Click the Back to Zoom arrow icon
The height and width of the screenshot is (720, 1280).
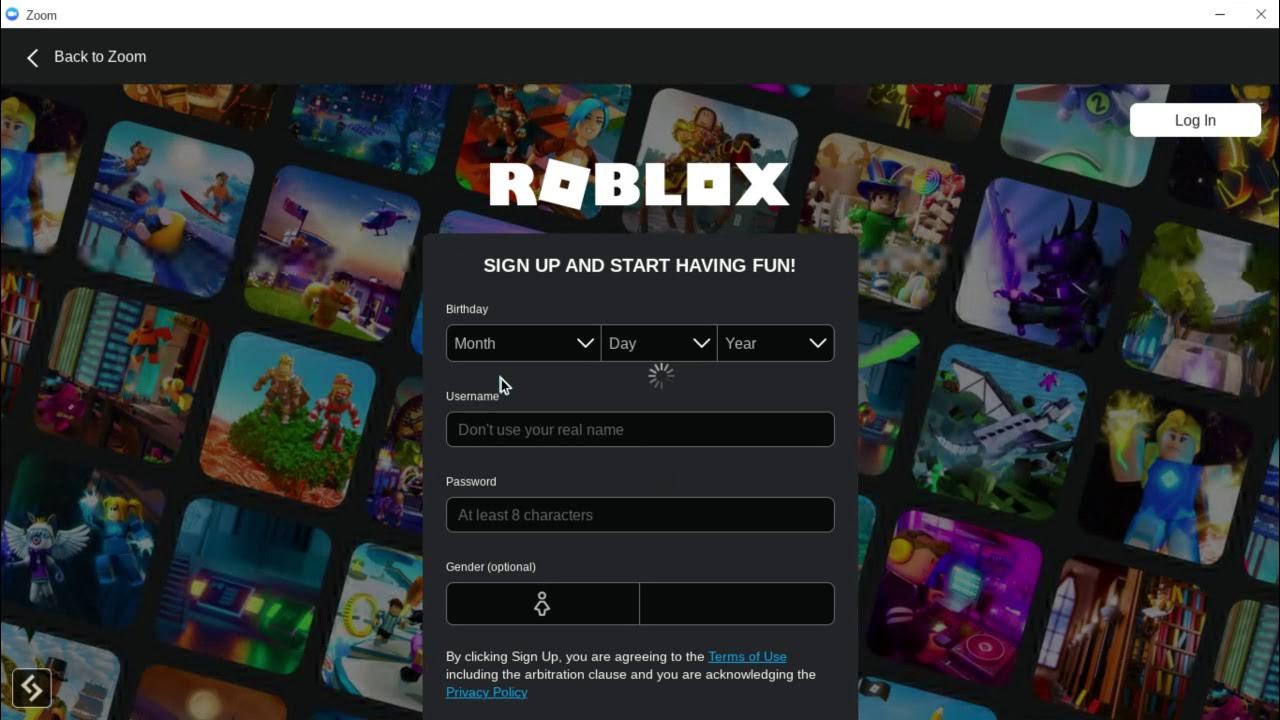pos(33,58)
